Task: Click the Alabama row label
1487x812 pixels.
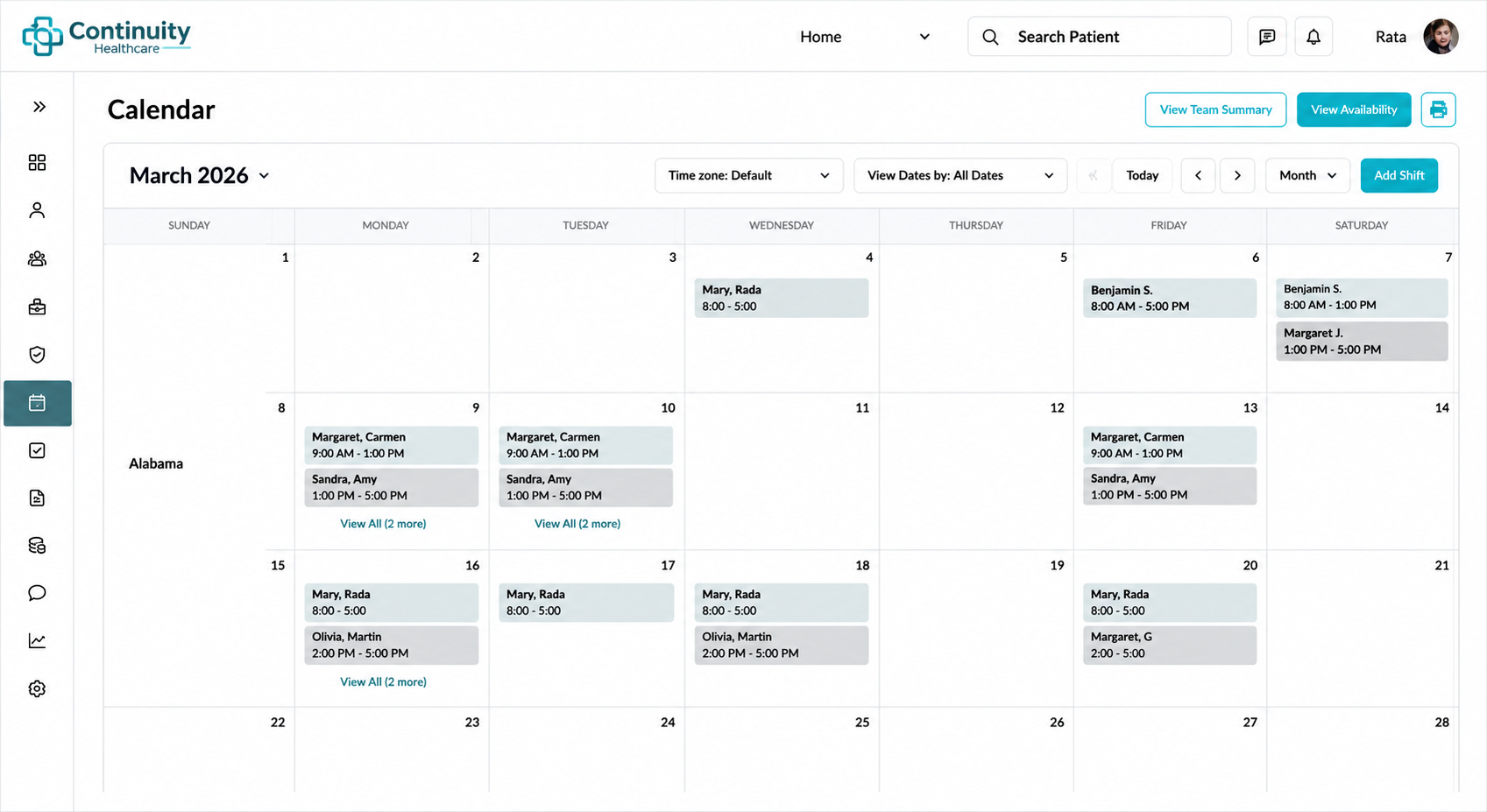Action: 156,463
